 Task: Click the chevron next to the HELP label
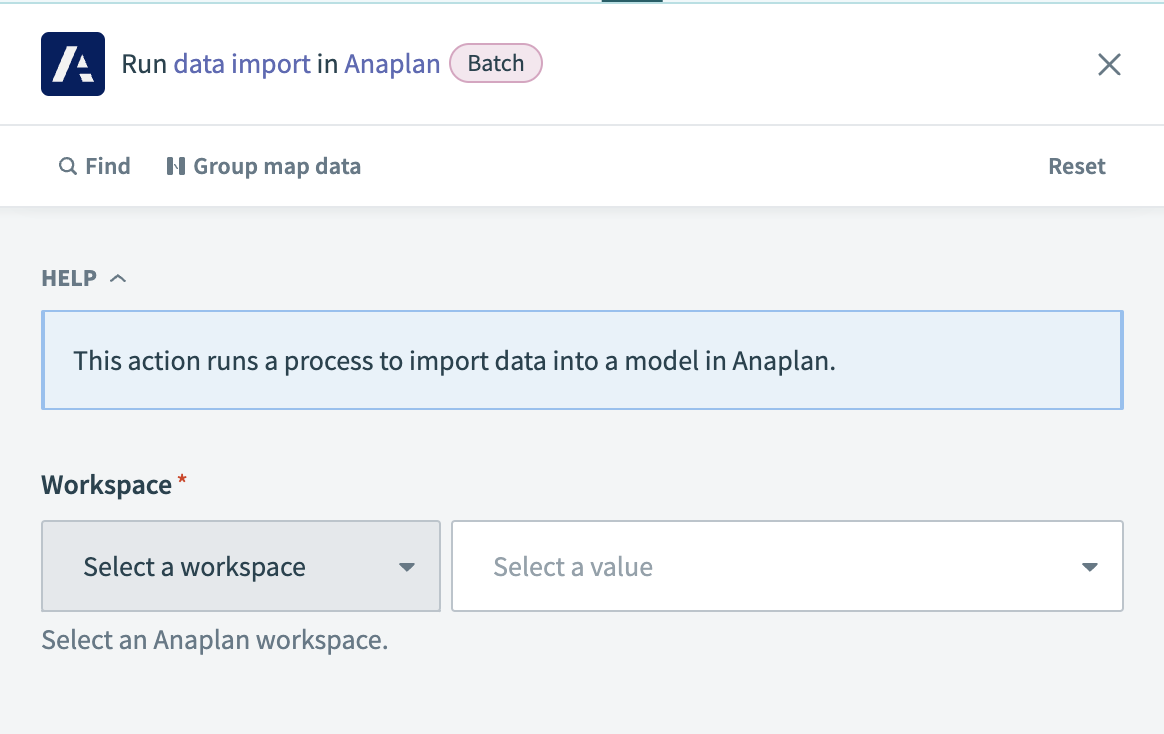pos(118,277)
